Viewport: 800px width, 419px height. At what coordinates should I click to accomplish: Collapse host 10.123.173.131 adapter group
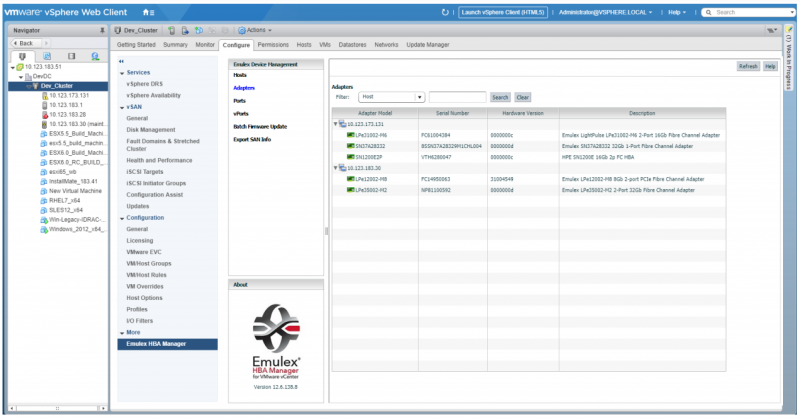point(335,124)
